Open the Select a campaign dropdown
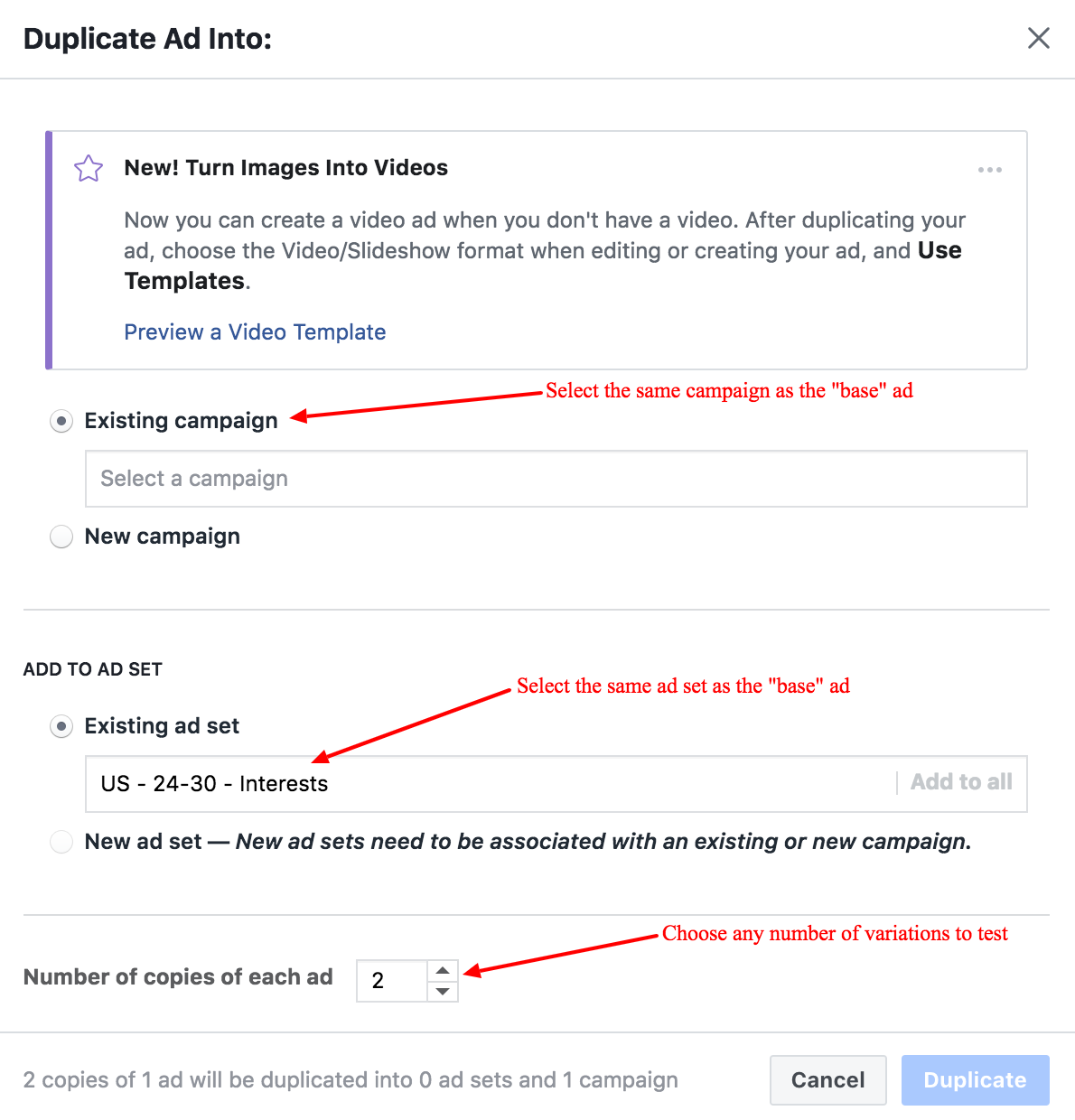The width and height of the screenshot is (1075, 1120). [x=556, y=479]
